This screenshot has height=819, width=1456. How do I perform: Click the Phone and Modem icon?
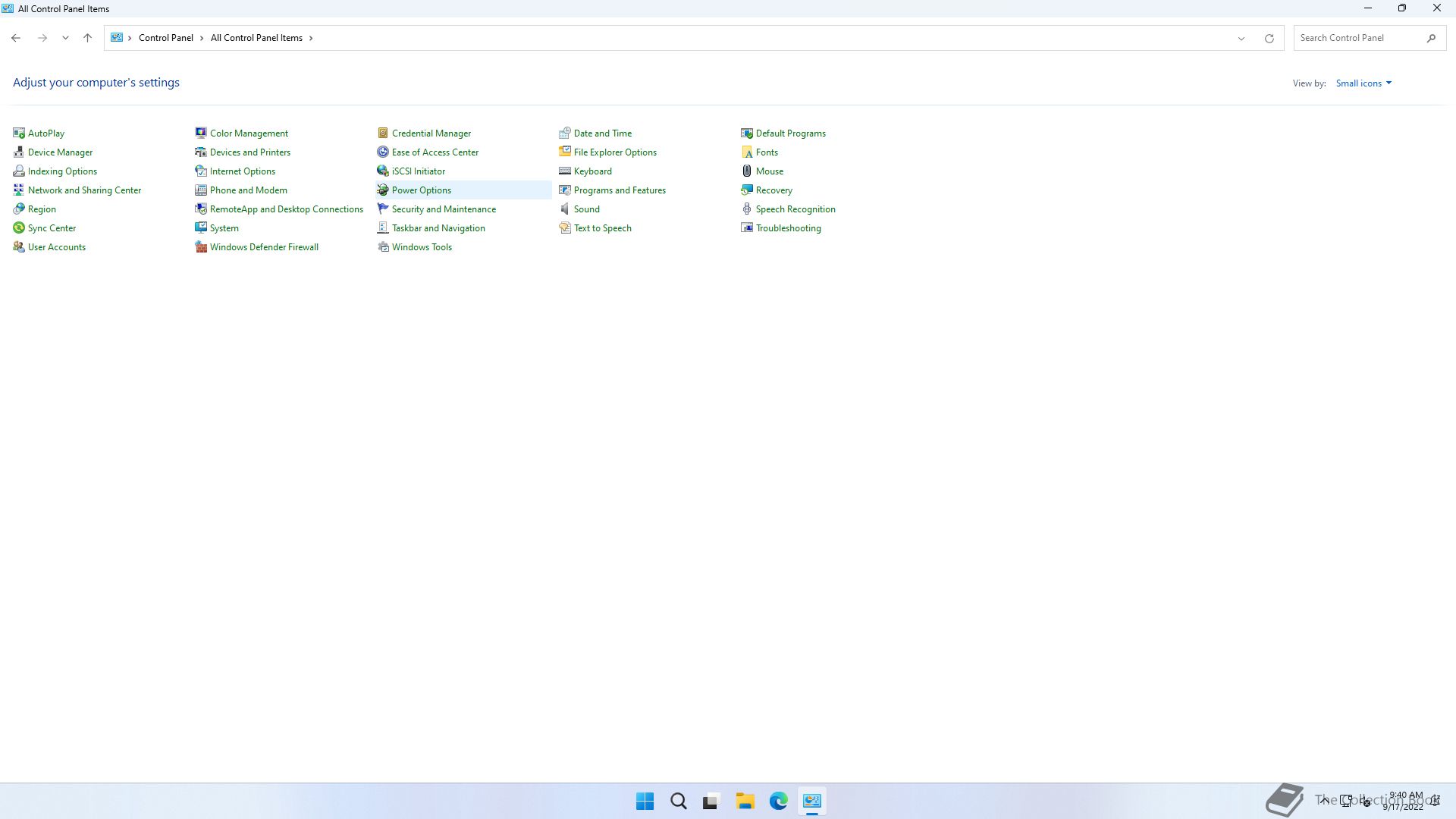tap(201, 190)
